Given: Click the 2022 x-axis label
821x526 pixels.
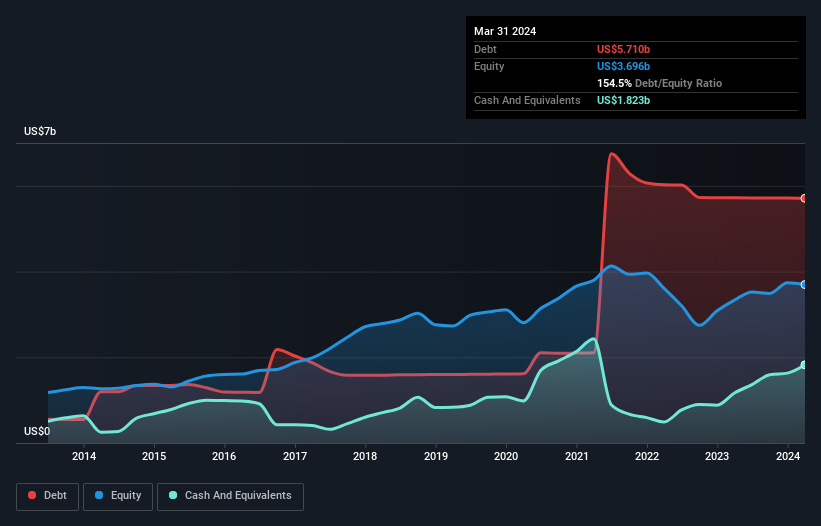Looking at the screenshot, I should (x=647, y=456).
